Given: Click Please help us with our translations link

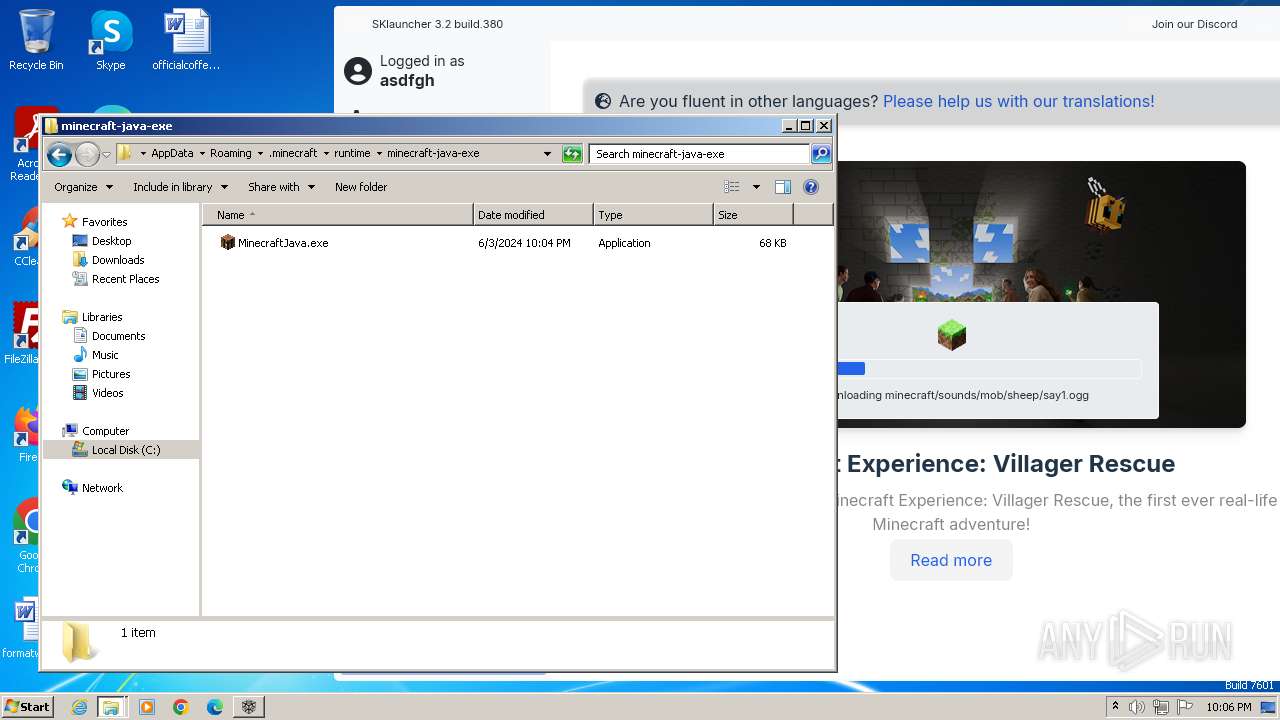Looking at the screenshot, I should coord(1018,101).
